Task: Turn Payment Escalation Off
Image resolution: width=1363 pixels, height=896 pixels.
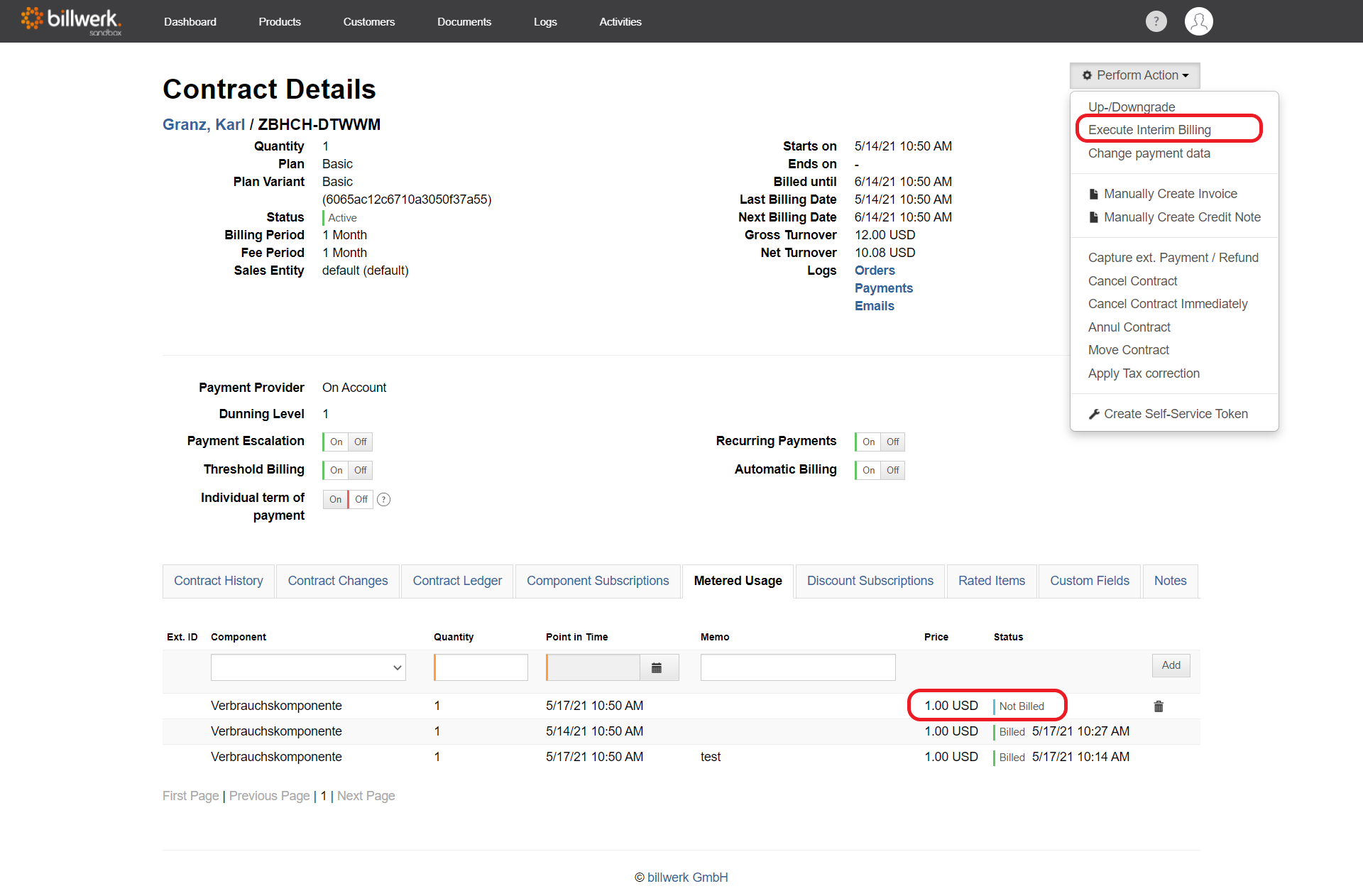Action: [x=361, y=442]
